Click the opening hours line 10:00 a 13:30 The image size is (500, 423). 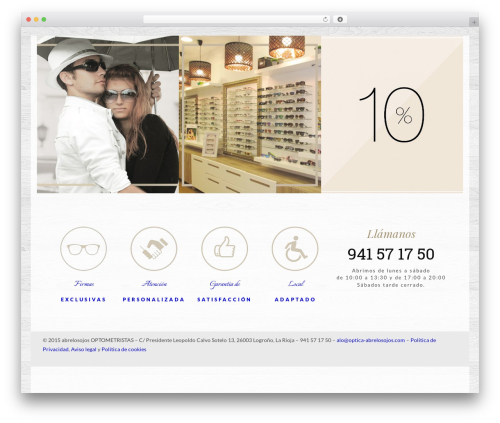coord(391,278)
